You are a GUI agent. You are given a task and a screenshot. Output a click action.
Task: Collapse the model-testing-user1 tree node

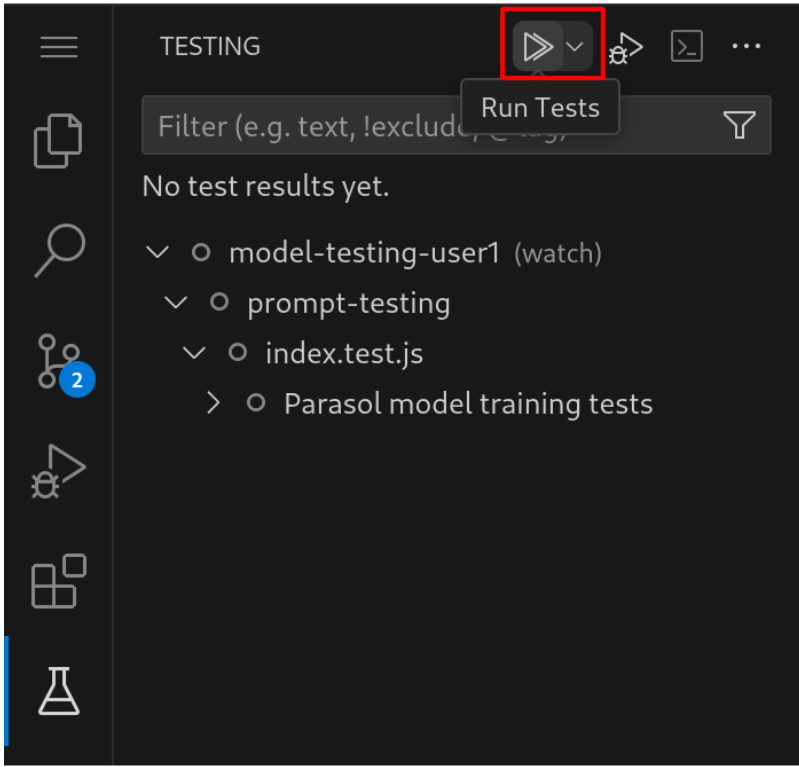158,253
